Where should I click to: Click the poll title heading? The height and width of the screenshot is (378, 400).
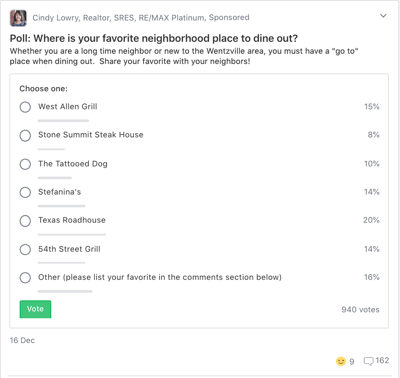[x=154, y=39]
